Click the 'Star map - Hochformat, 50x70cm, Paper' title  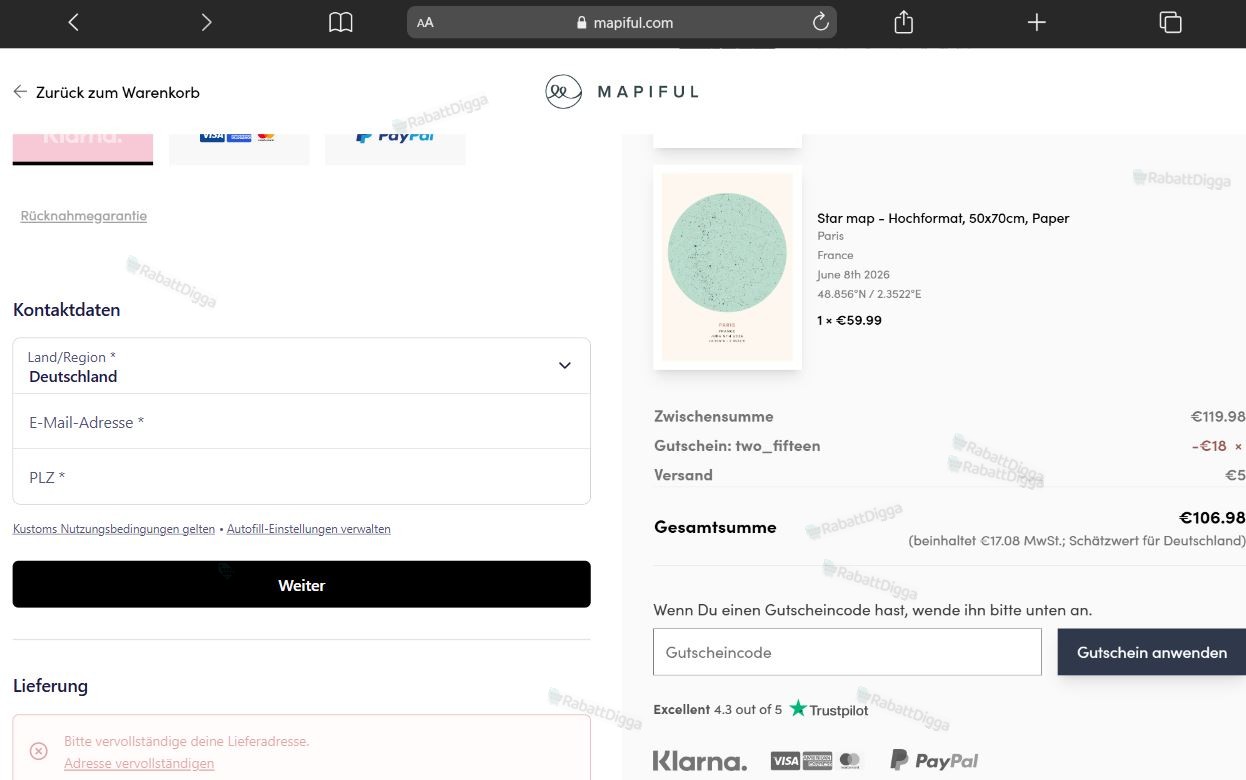click(x=943, y=218)
